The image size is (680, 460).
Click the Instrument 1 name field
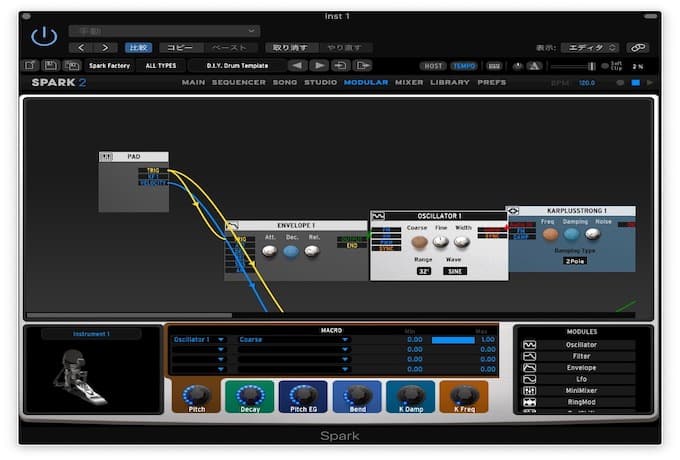tap(91, 334)
